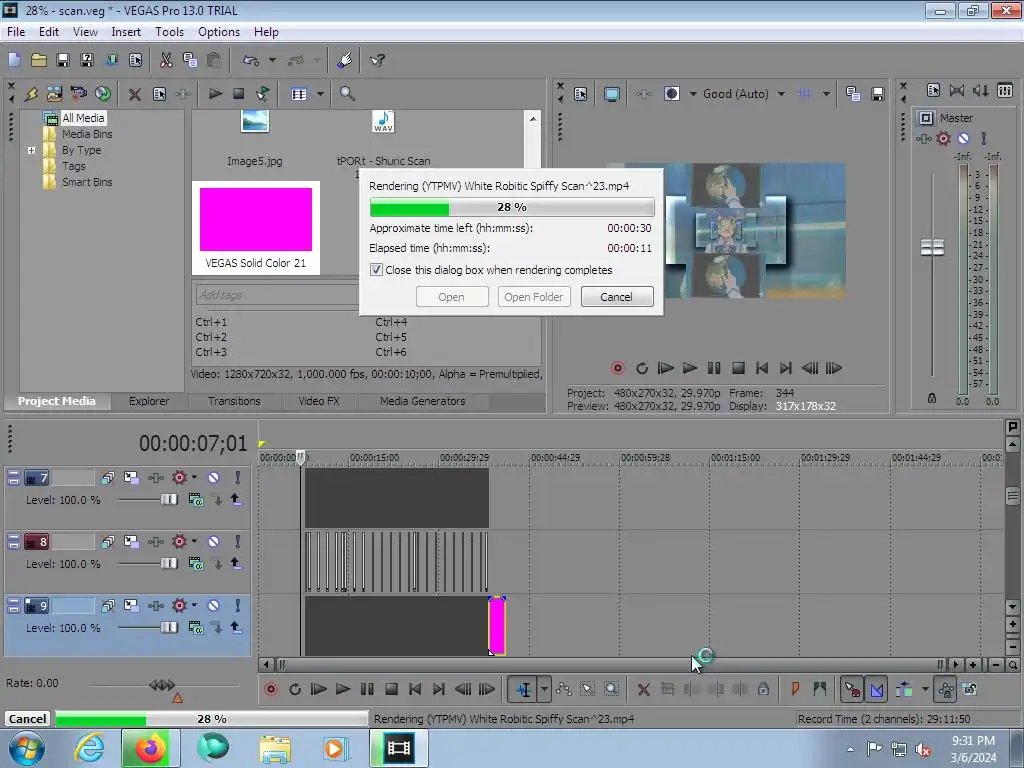Switch to the Video FX tab
The image size is (1024, 768).
pos(319,401)
